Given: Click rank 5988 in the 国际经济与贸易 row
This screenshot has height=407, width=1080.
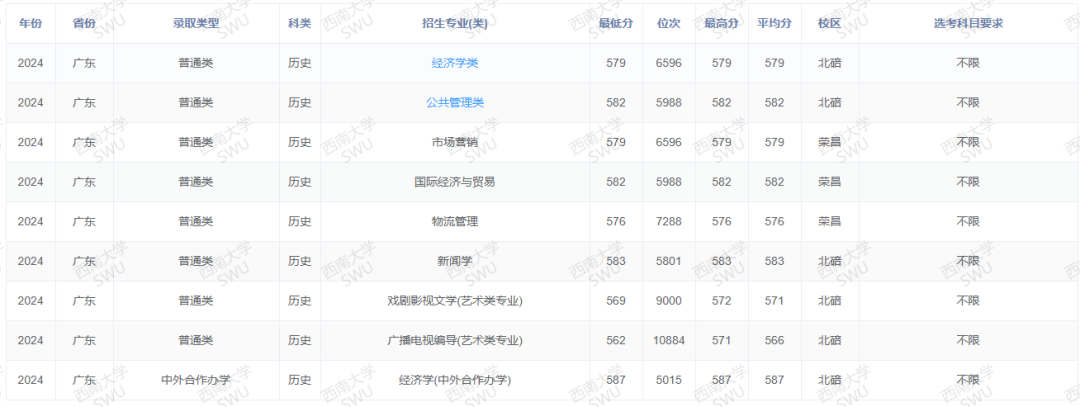Looking at the screenshot, I should click(x=669, y=182).
